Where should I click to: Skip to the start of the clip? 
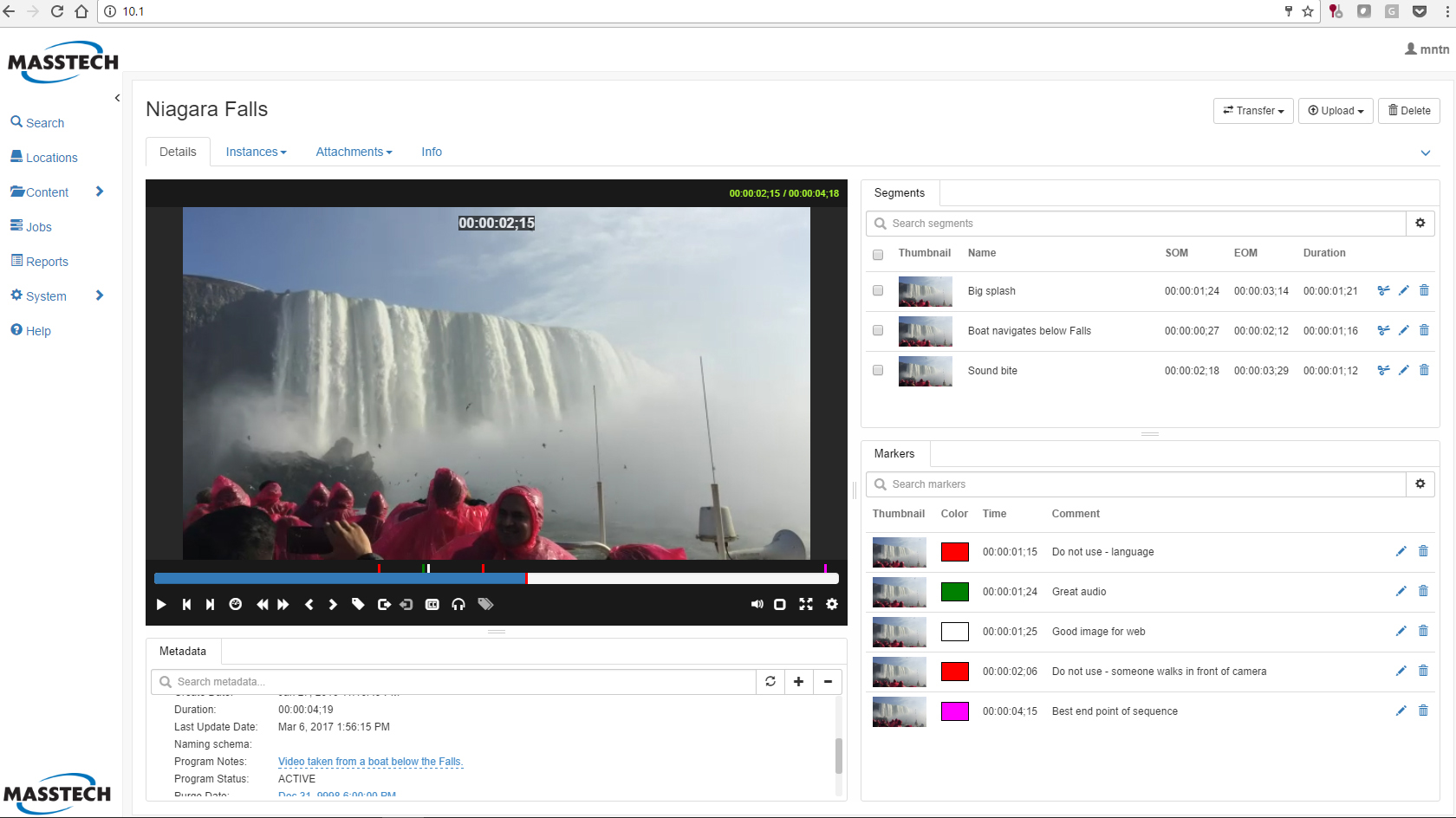[186, 604]
